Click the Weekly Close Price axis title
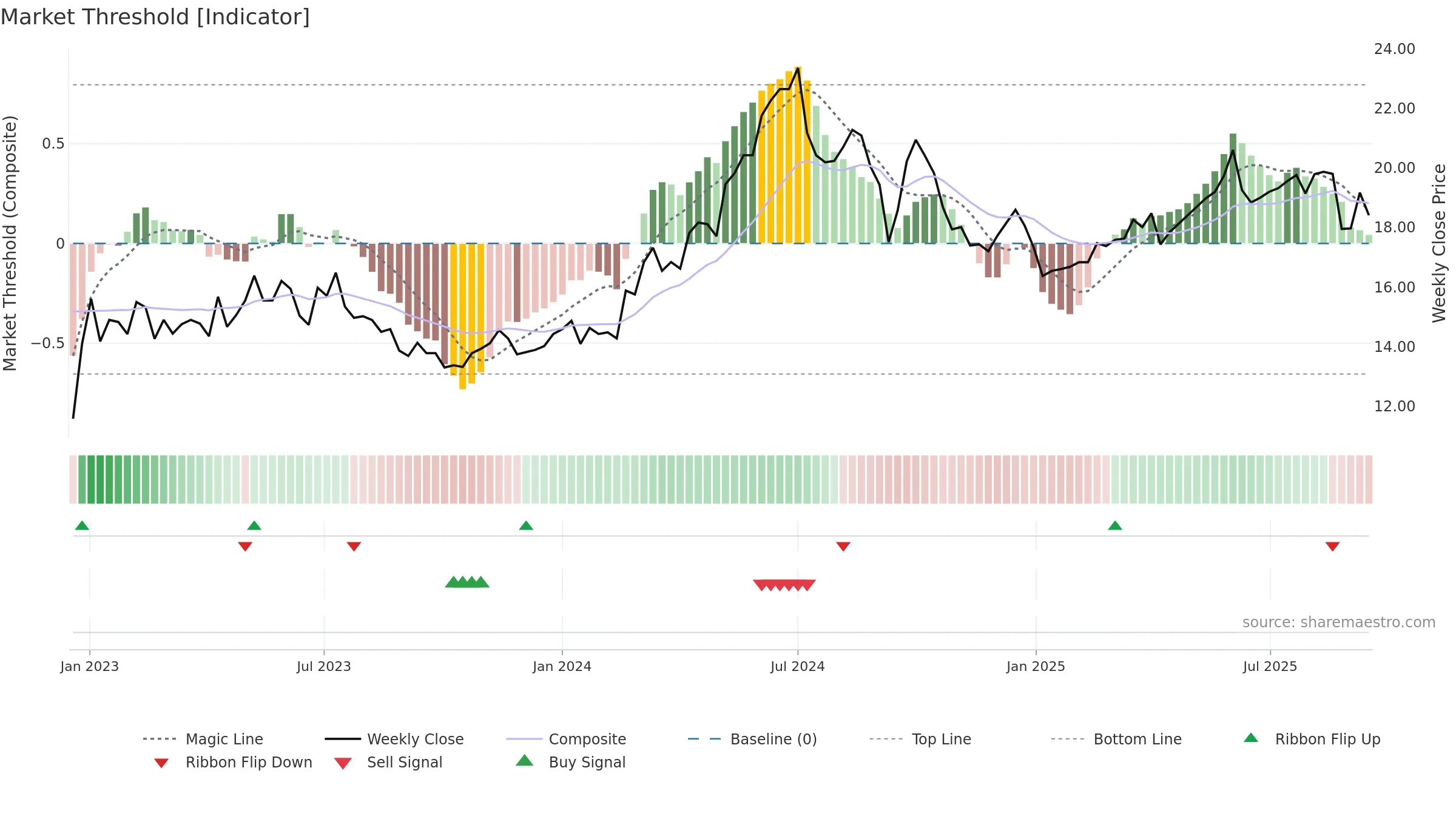Image resolution: width=1456 pixels, height=819 pixels. (x=1439, y=243)
